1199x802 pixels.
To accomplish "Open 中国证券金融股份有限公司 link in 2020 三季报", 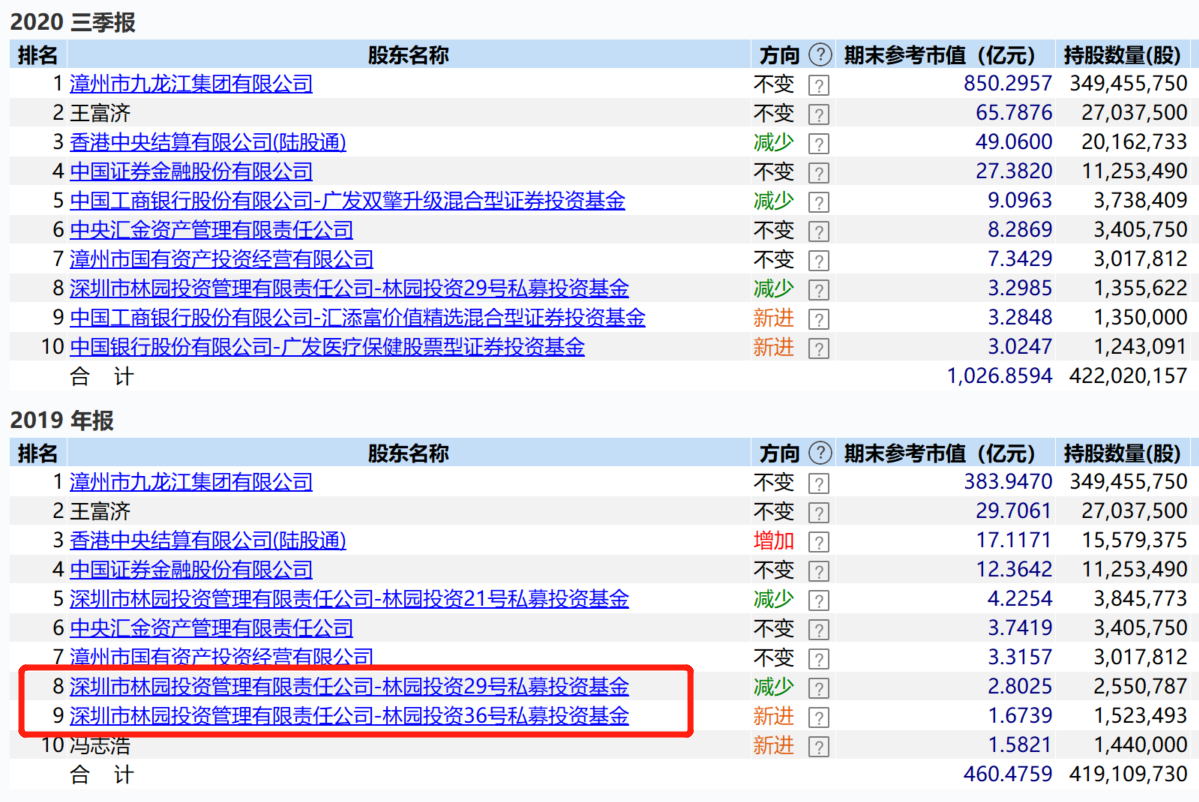I will tap(191, 171).
